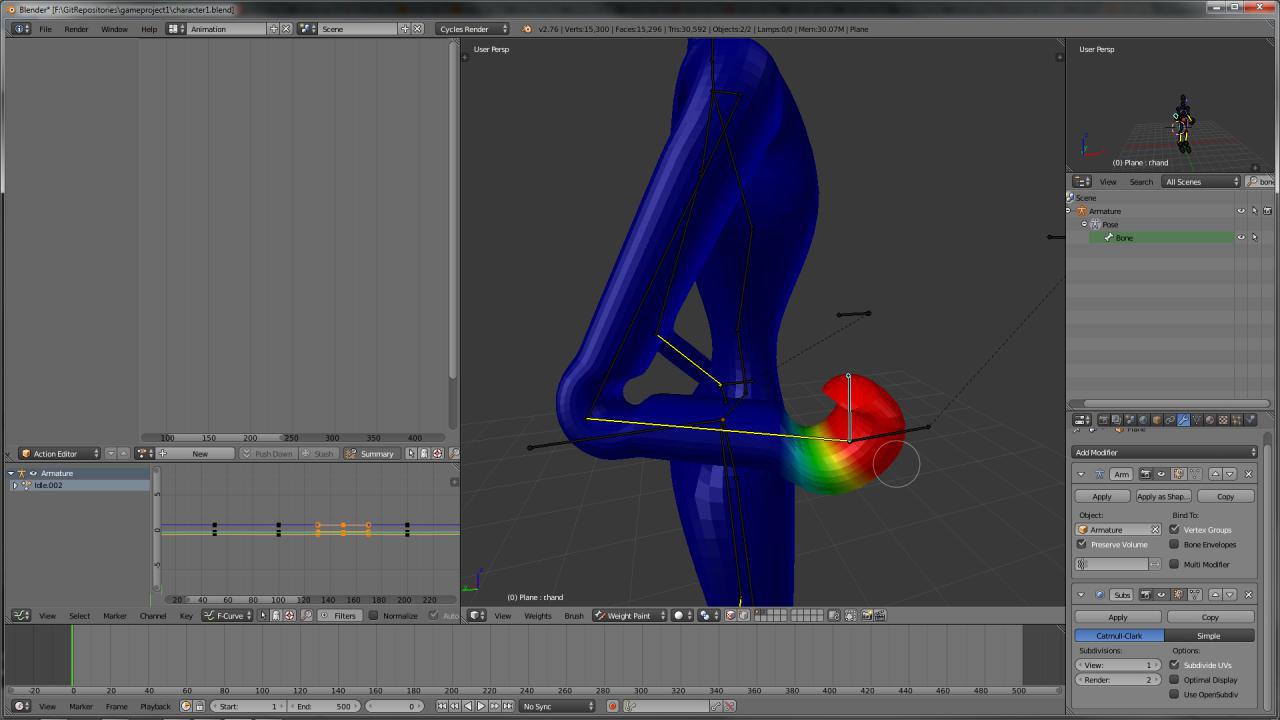Click the record auto-keyframe button

pyautogui.click(x=613, y=707)
